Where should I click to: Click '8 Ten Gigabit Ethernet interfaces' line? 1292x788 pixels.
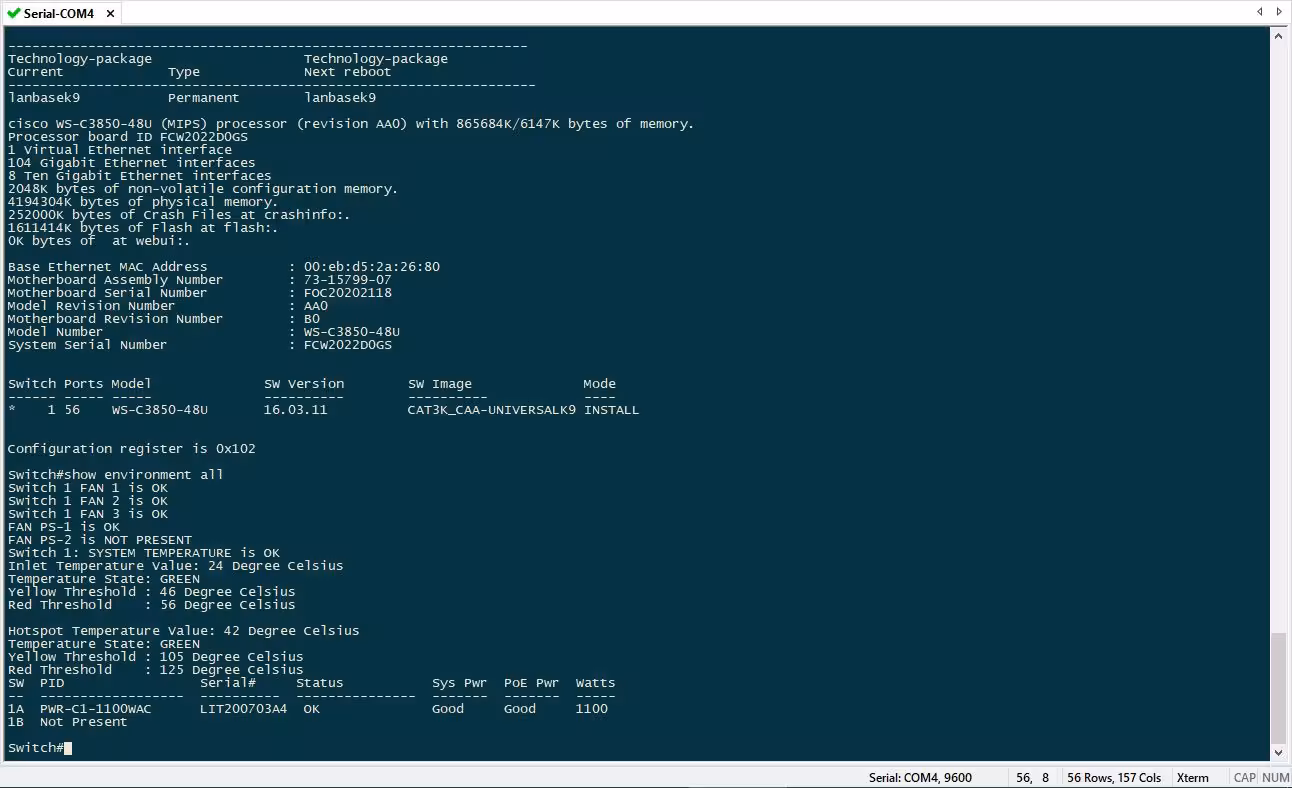point(140,176)
